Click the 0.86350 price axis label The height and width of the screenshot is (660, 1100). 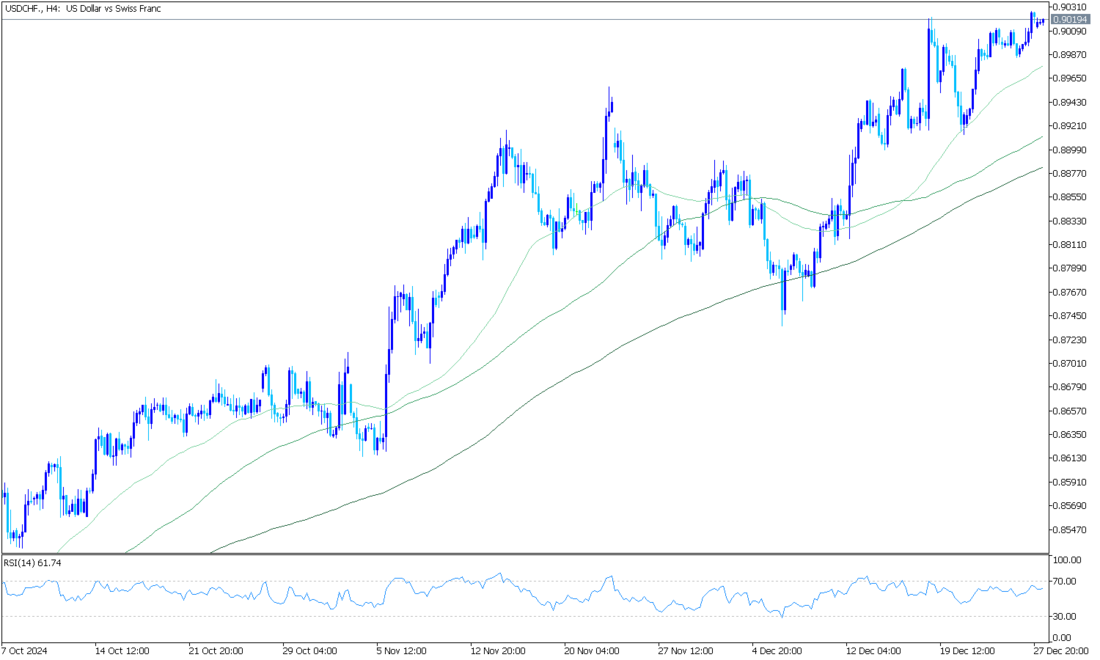(x=1069, y=435)
